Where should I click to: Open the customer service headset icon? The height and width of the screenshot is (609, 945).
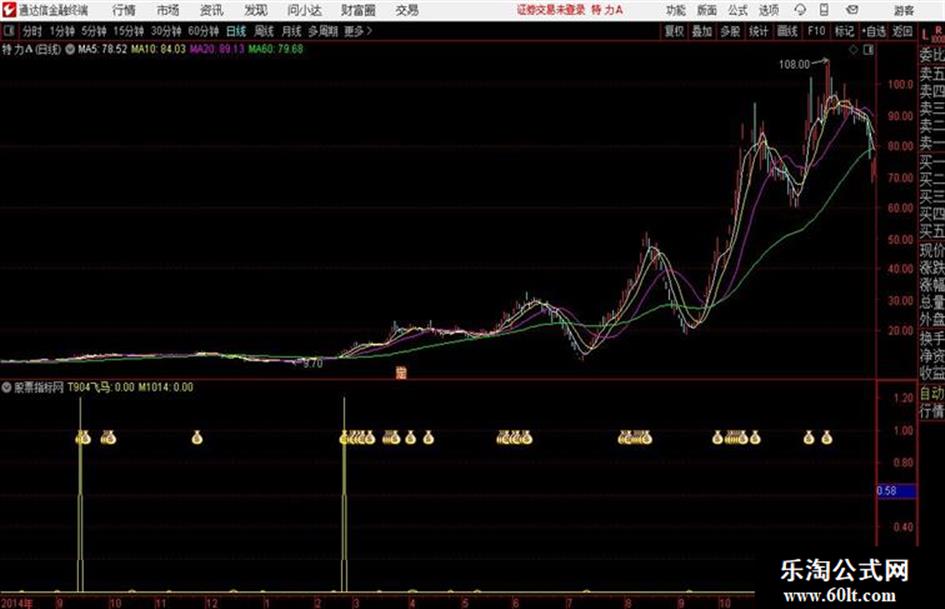coord(800,10)
